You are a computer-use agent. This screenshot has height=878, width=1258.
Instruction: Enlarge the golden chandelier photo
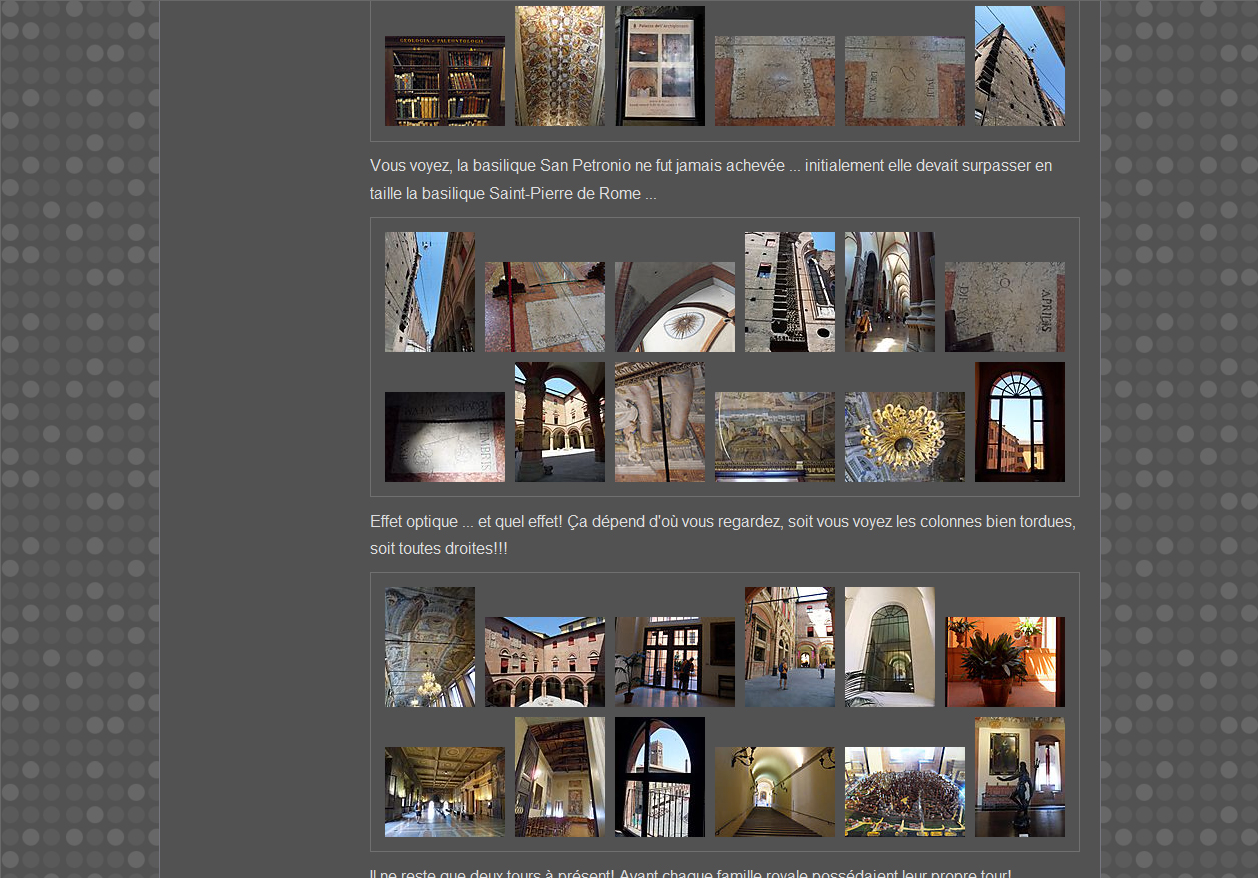click(904, 437)
